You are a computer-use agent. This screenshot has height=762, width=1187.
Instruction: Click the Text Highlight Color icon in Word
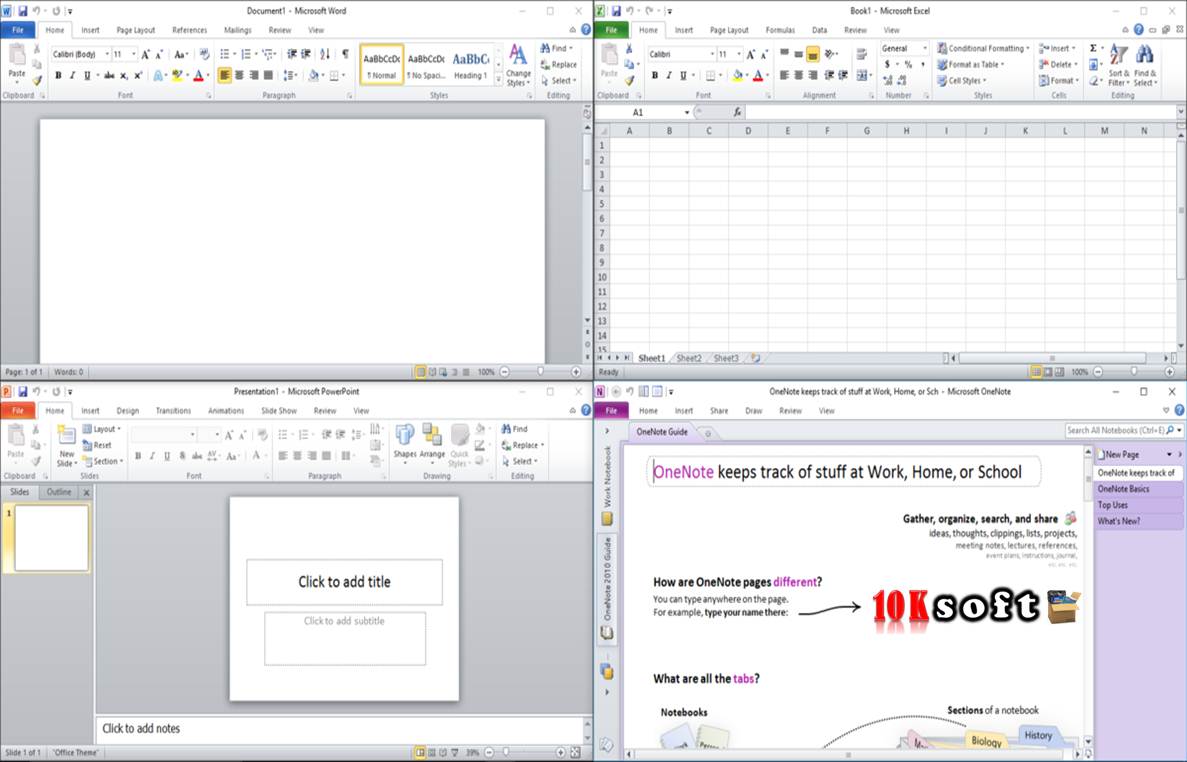pyautogui.click(x=175, y=74)
